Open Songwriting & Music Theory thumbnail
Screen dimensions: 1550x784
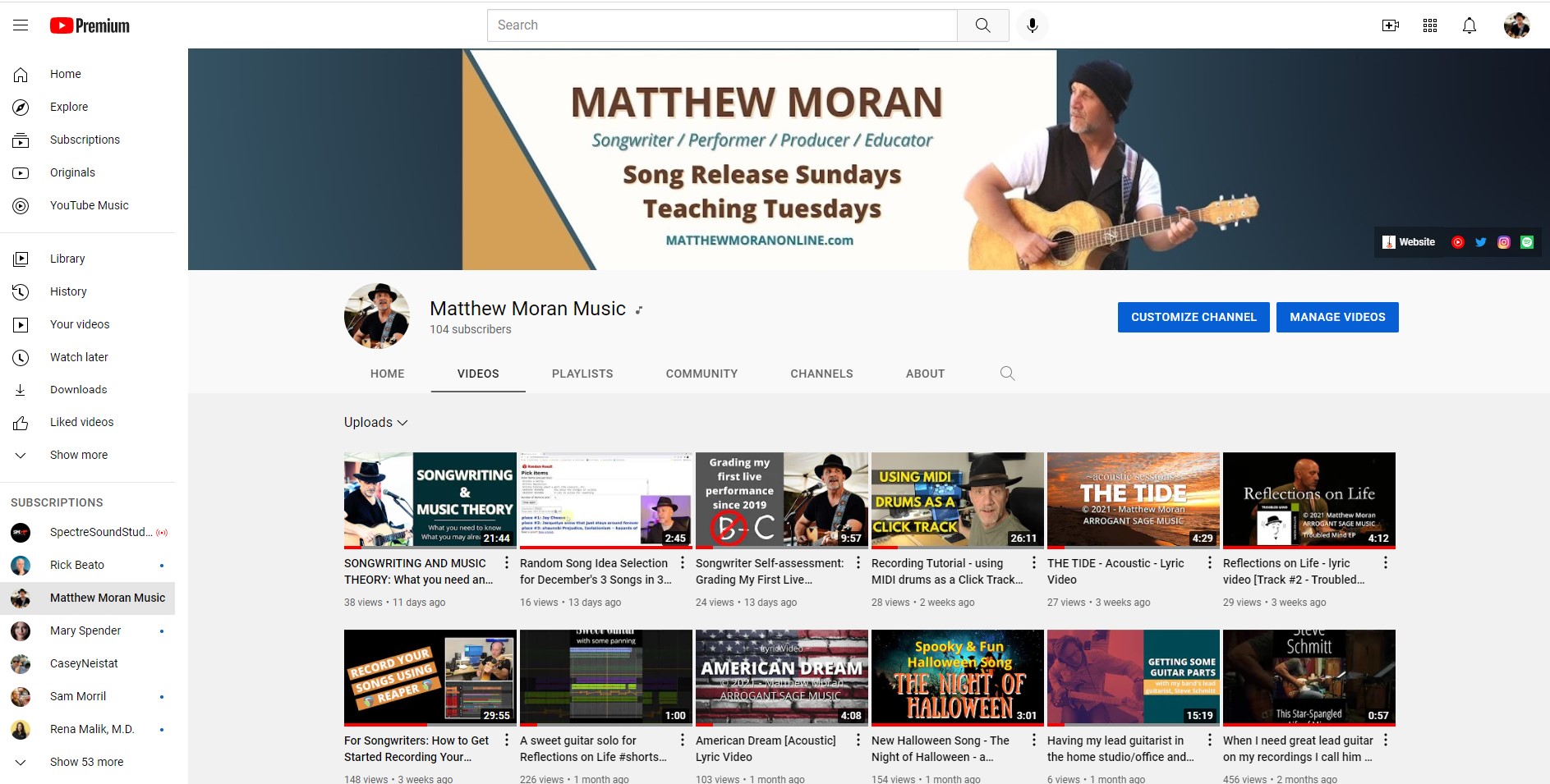click(x=430, y=500)
